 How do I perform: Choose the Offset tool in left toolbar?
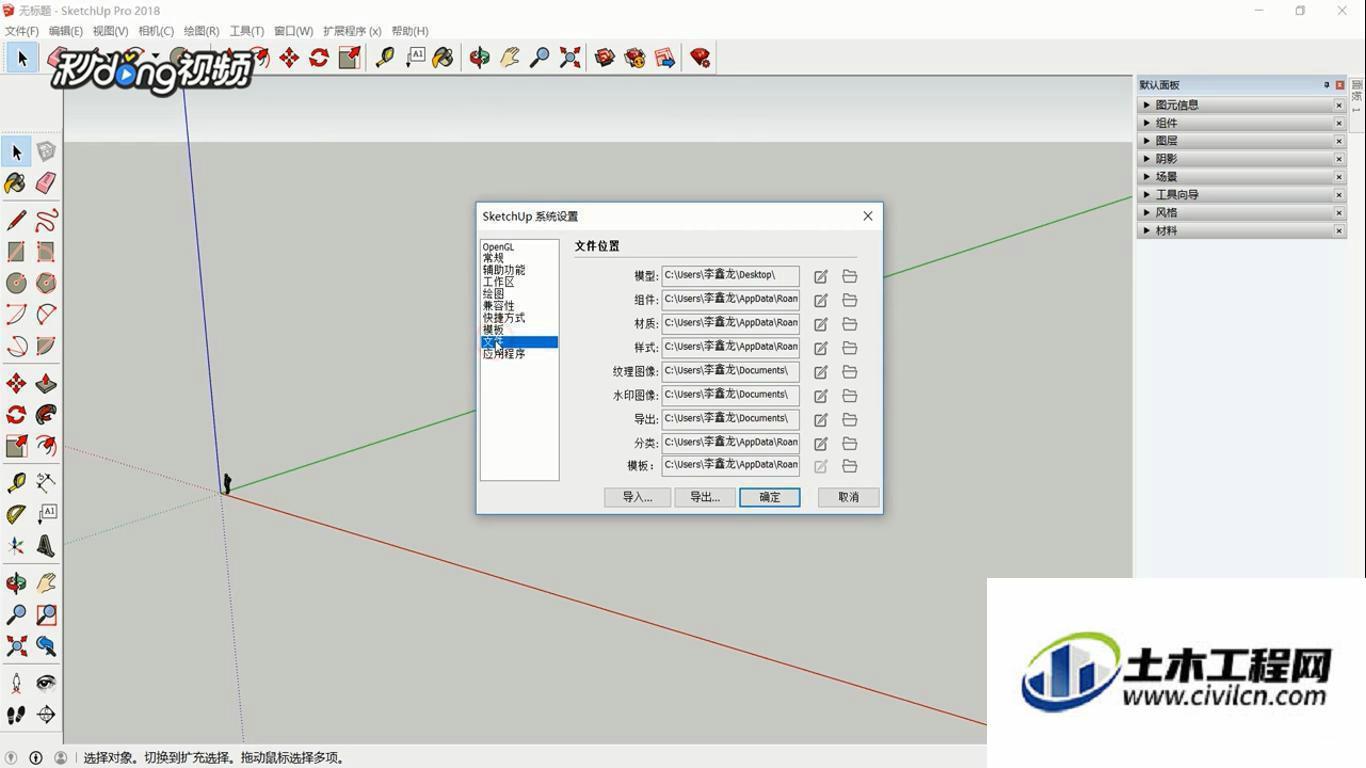tap(46, 445)
